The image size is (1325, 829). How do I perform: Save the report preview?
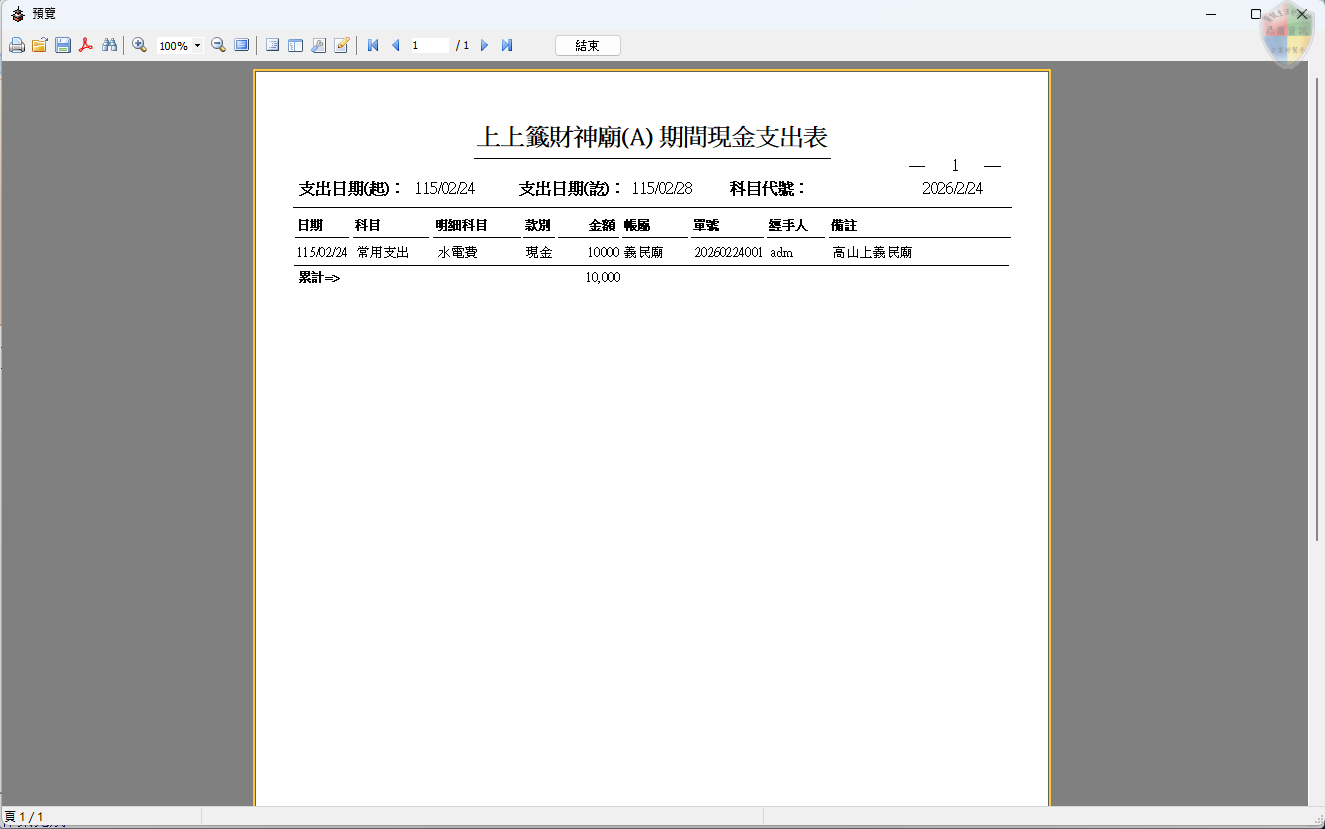pyautogui.click(x=63, y=45)
